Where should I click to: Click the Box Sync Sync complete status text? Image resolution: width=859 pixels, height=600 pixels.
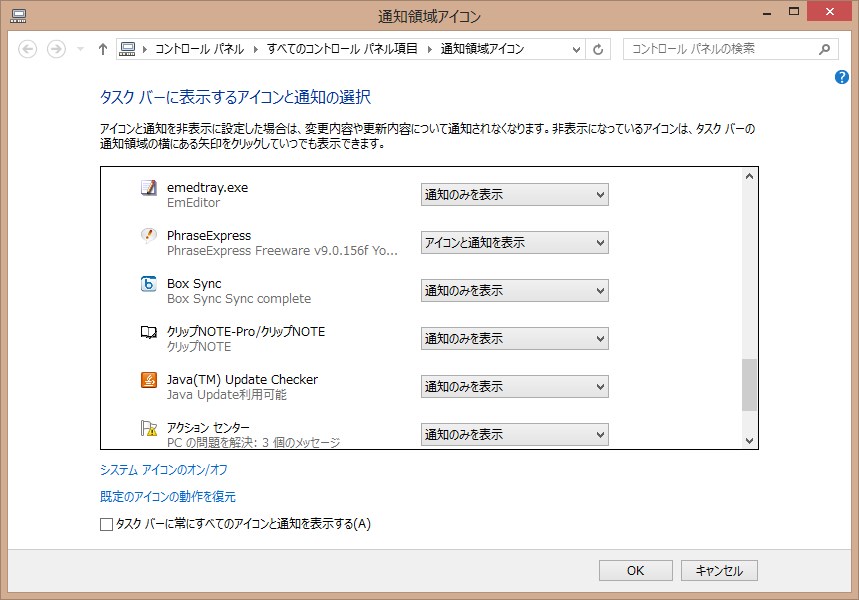pos(239,299)
